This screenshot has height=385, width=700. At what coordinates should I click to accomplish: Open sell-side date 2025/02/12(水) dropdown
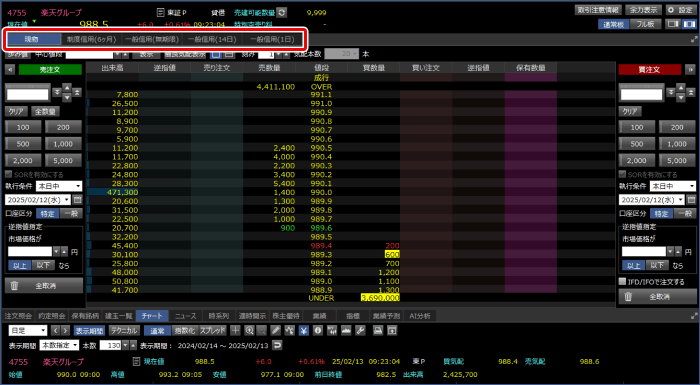click(x=38, y=199)
